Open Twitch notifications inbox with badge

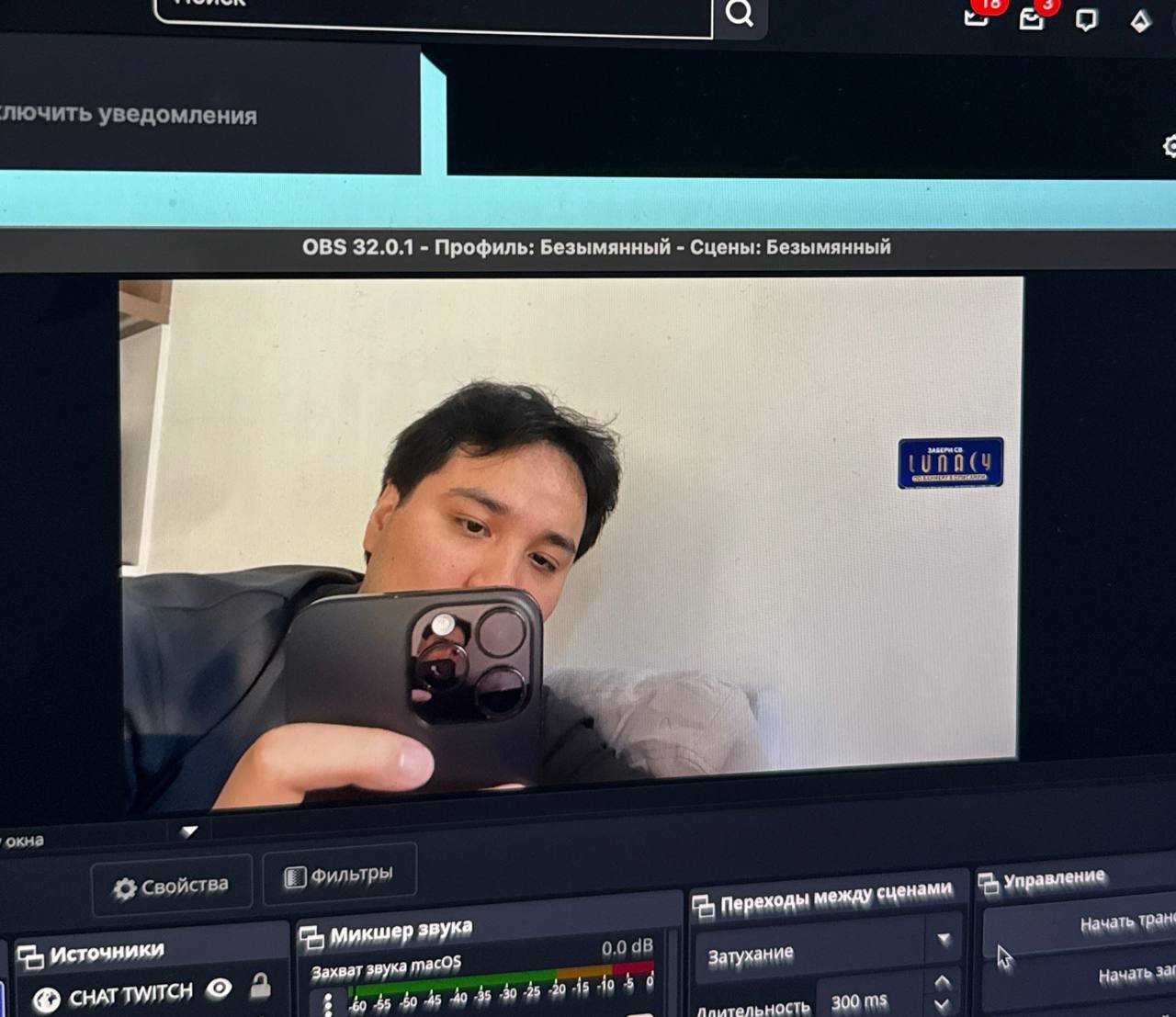point(1032,17)
